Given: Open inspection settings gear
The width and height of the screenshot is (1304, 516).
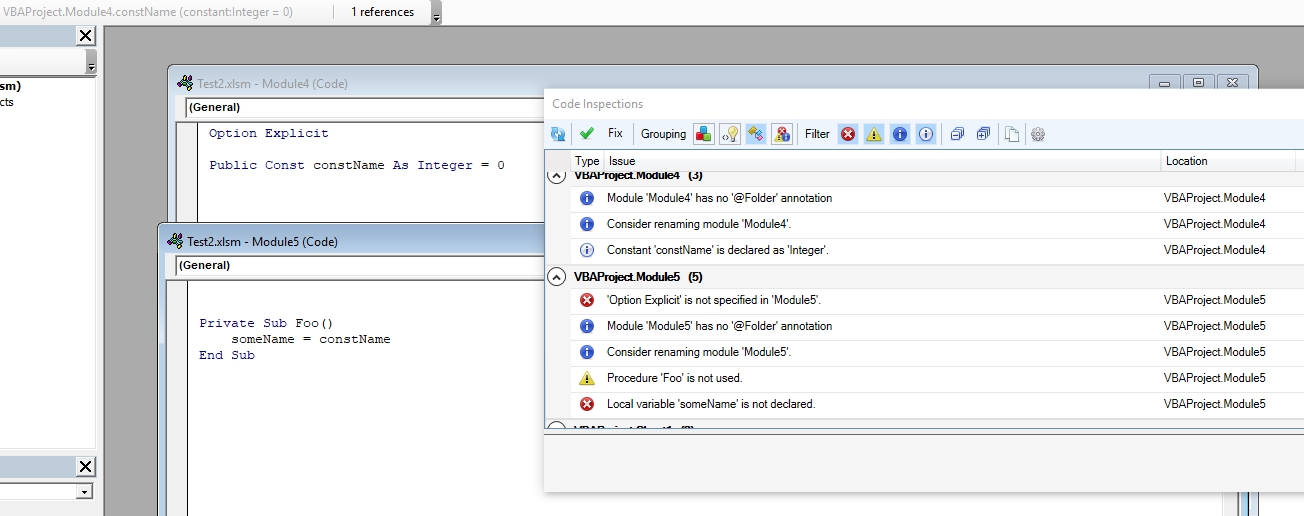Looking at the screenshot, I should pos(1038,134).
